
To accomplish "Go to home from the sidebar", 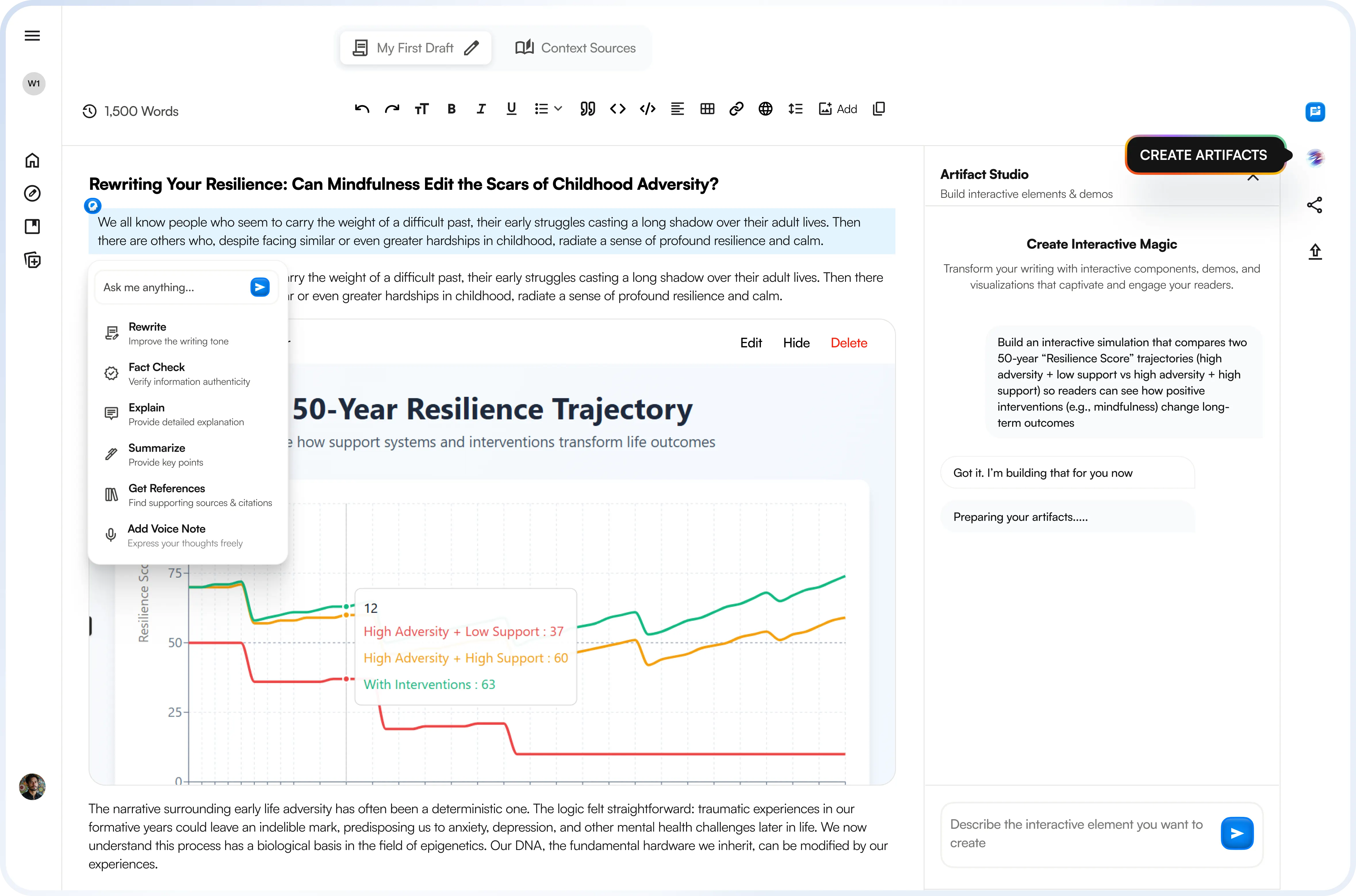I will point(32,160).
